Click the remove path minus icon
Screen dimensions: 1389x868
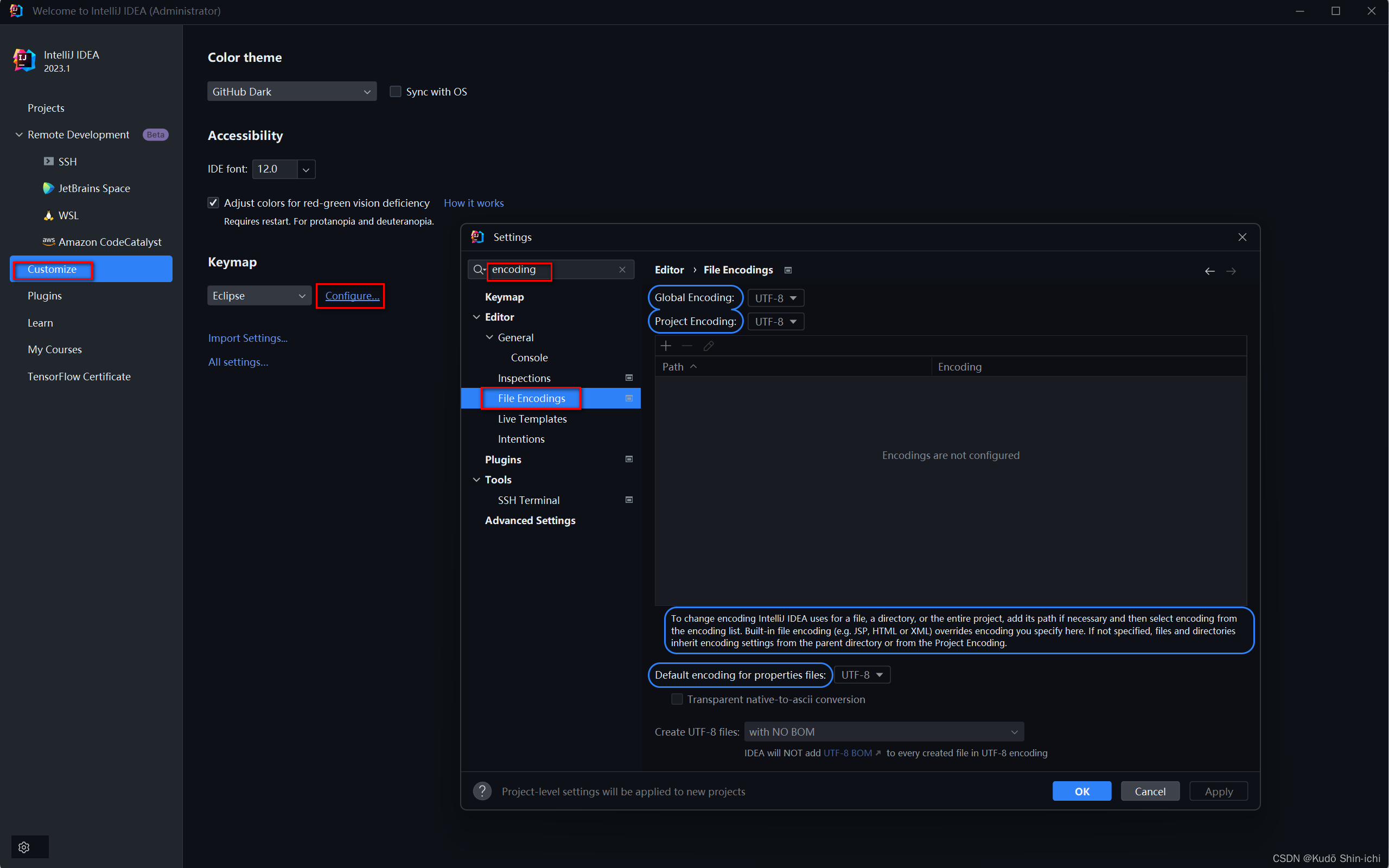687,346
